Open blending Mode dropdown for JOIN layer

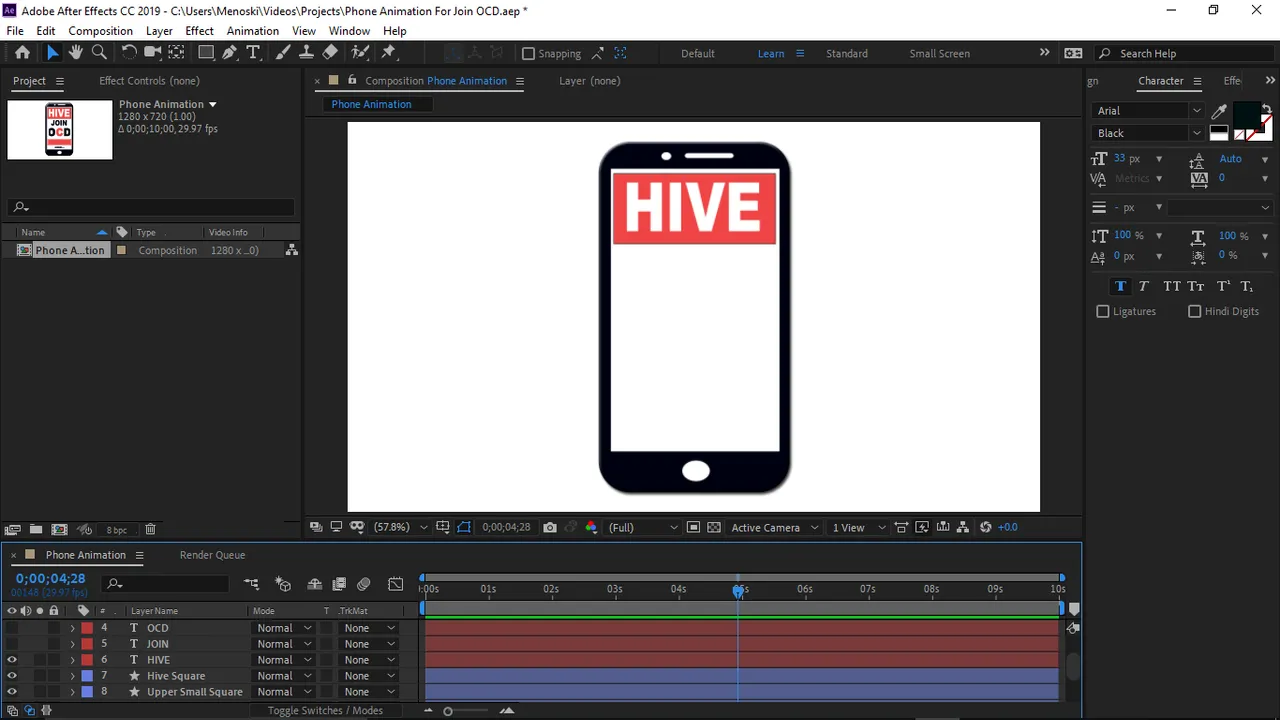click(283, 644)
